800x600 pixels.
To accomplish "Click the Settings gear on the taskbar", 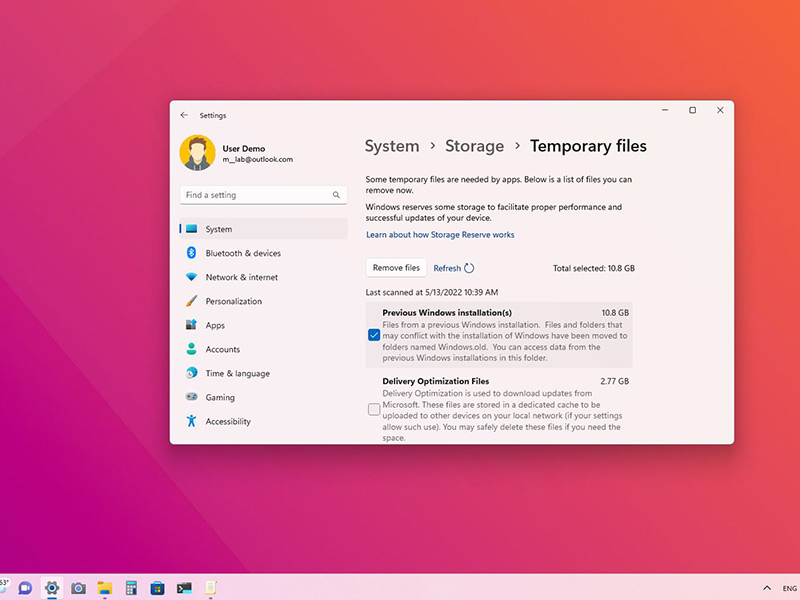I will tap(52, 588).
